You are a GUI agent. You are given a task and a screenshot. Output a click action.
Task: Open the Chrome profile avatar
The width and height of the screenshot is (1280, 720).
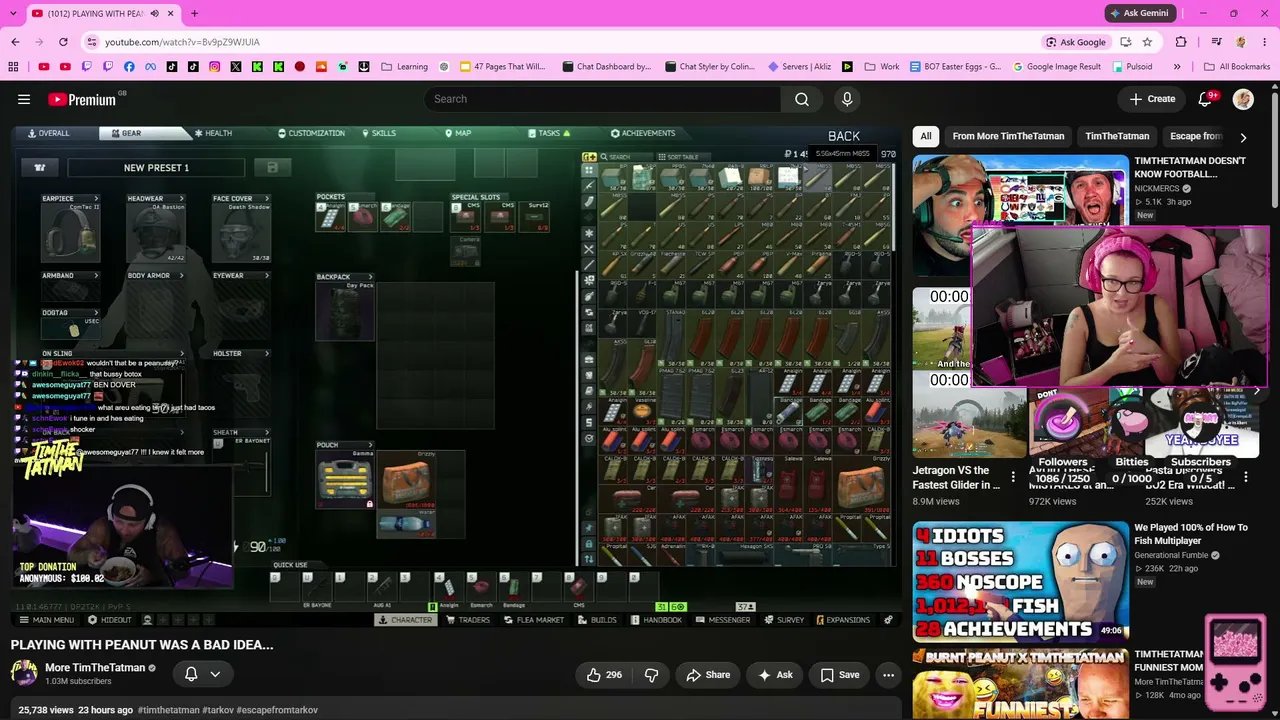pos(1241,42)
